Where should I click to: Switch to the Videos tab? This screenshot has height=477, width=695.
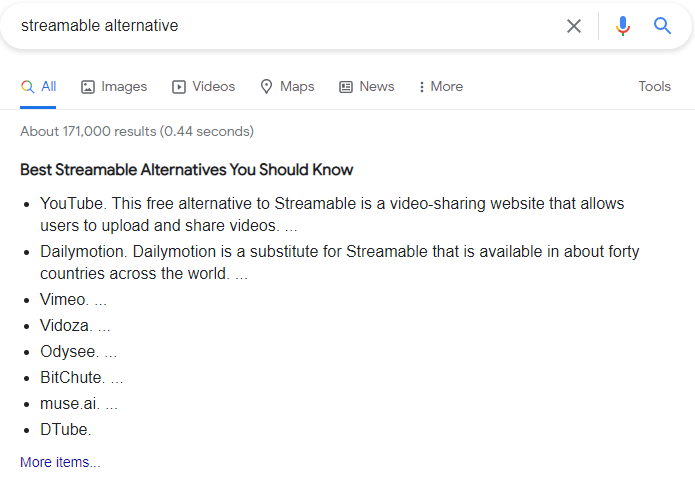(x=203, y=86)
